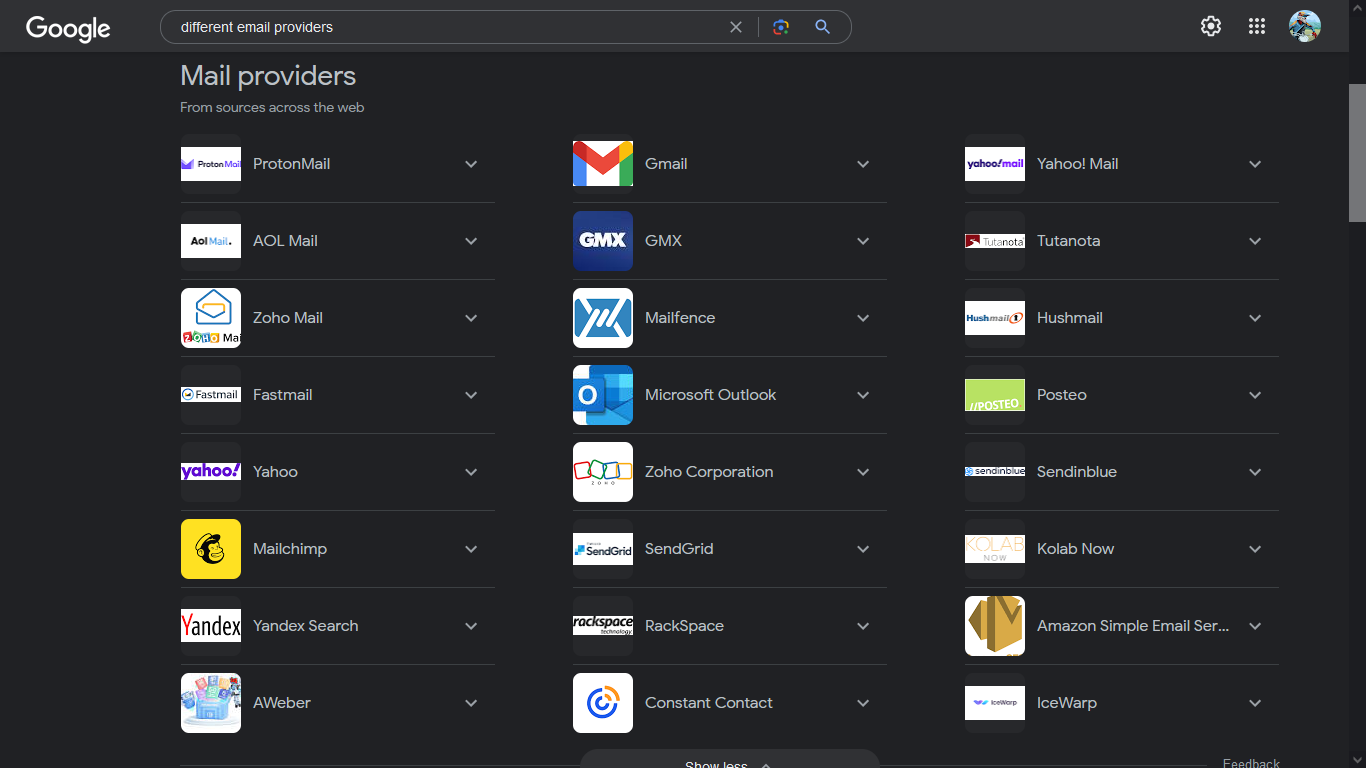Select the Amazon Simple Email Ser... label
Viewport: 1366px width, 768px height.
pyautogui.click(x=1133, y=626)
